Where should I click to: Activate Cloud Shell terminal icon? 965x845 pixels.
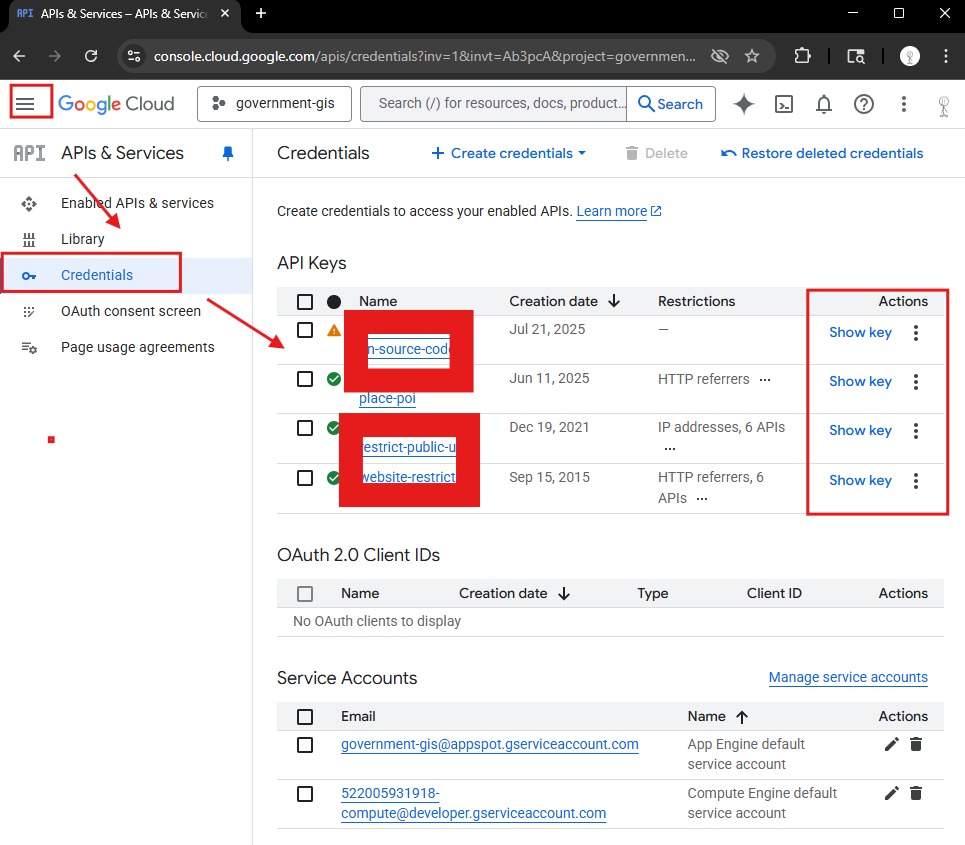[783, 105]
